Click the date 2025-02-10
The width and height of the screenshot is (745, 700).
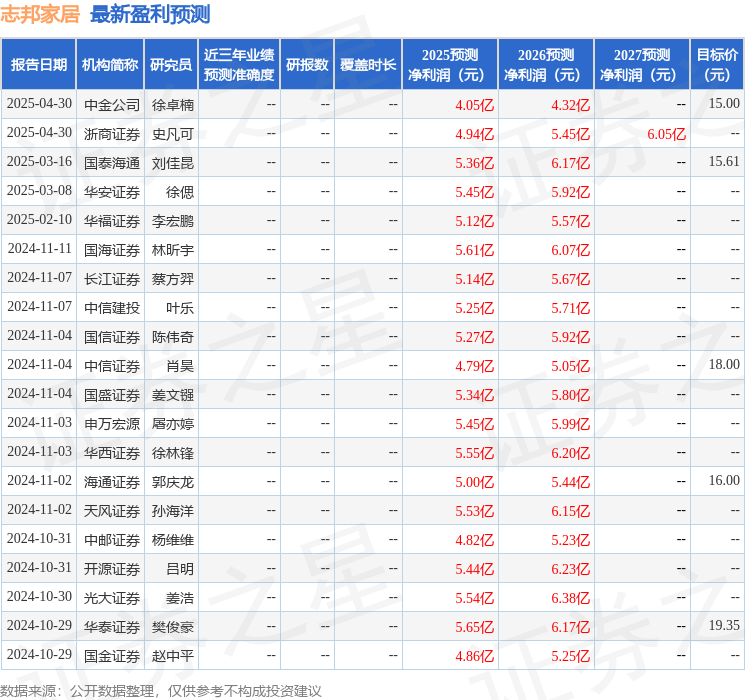pos(39,220)
